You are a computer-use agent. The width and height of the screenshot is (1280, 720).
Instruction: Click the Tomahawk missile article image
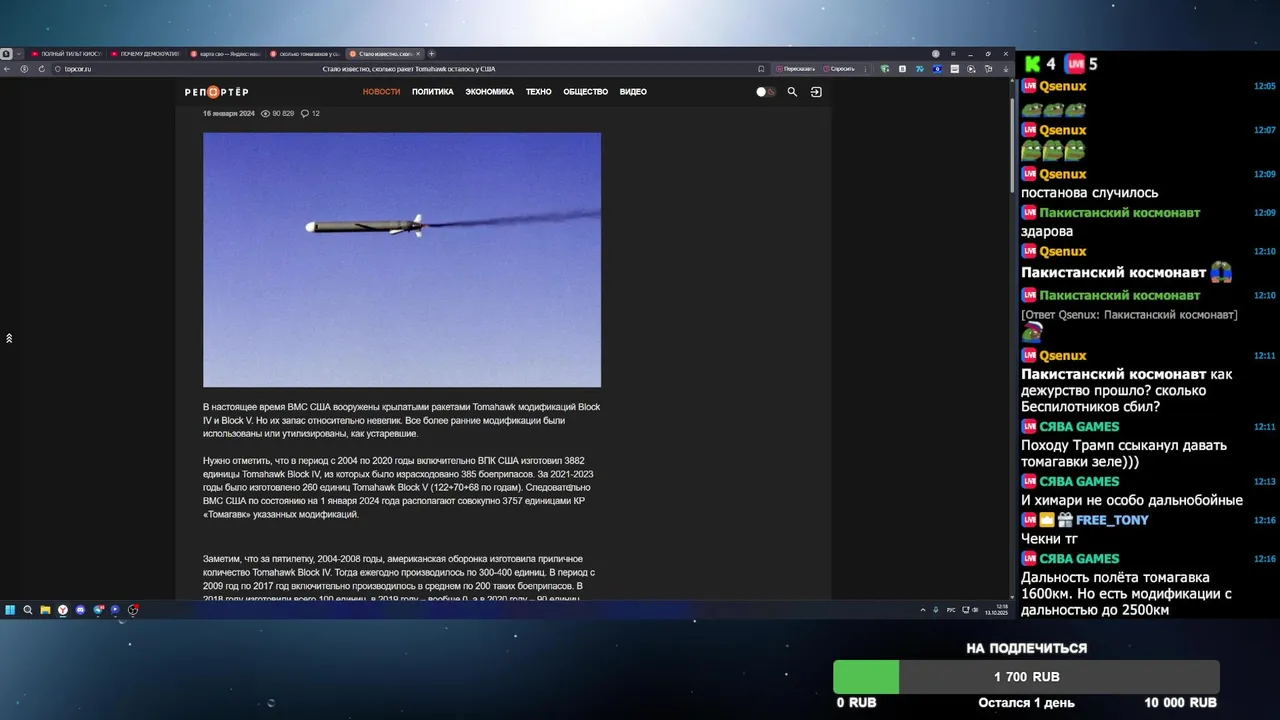tap(402, 260)
